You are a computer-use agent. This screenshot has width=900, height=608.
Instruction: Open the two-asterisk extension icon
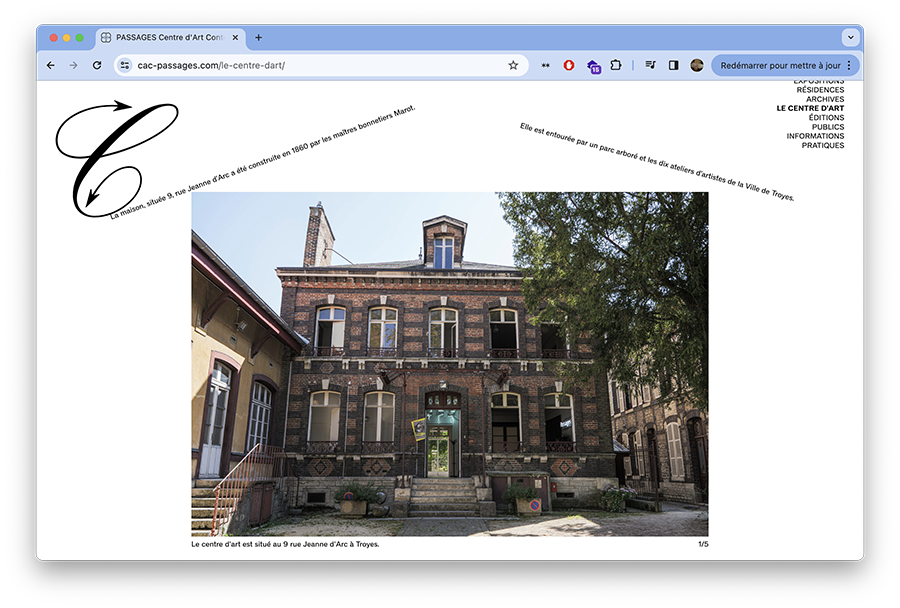pos(545,65)
